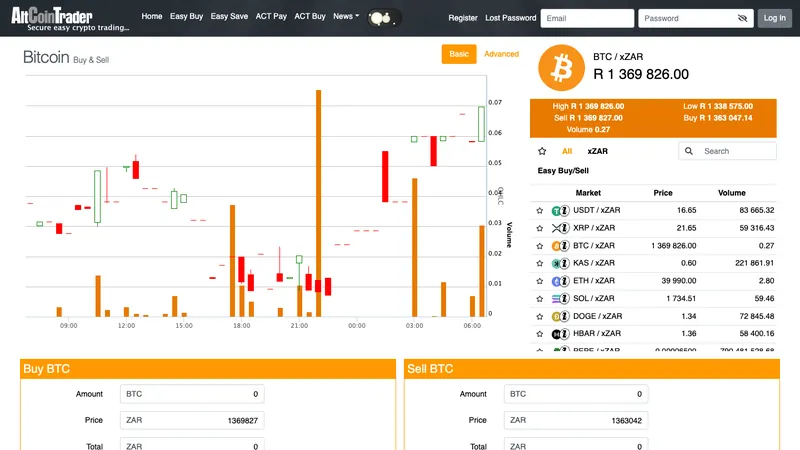The width and height of the screenshot is (800, 450).
Task: Sort by Market column header
Action: (x=588, y=193)
